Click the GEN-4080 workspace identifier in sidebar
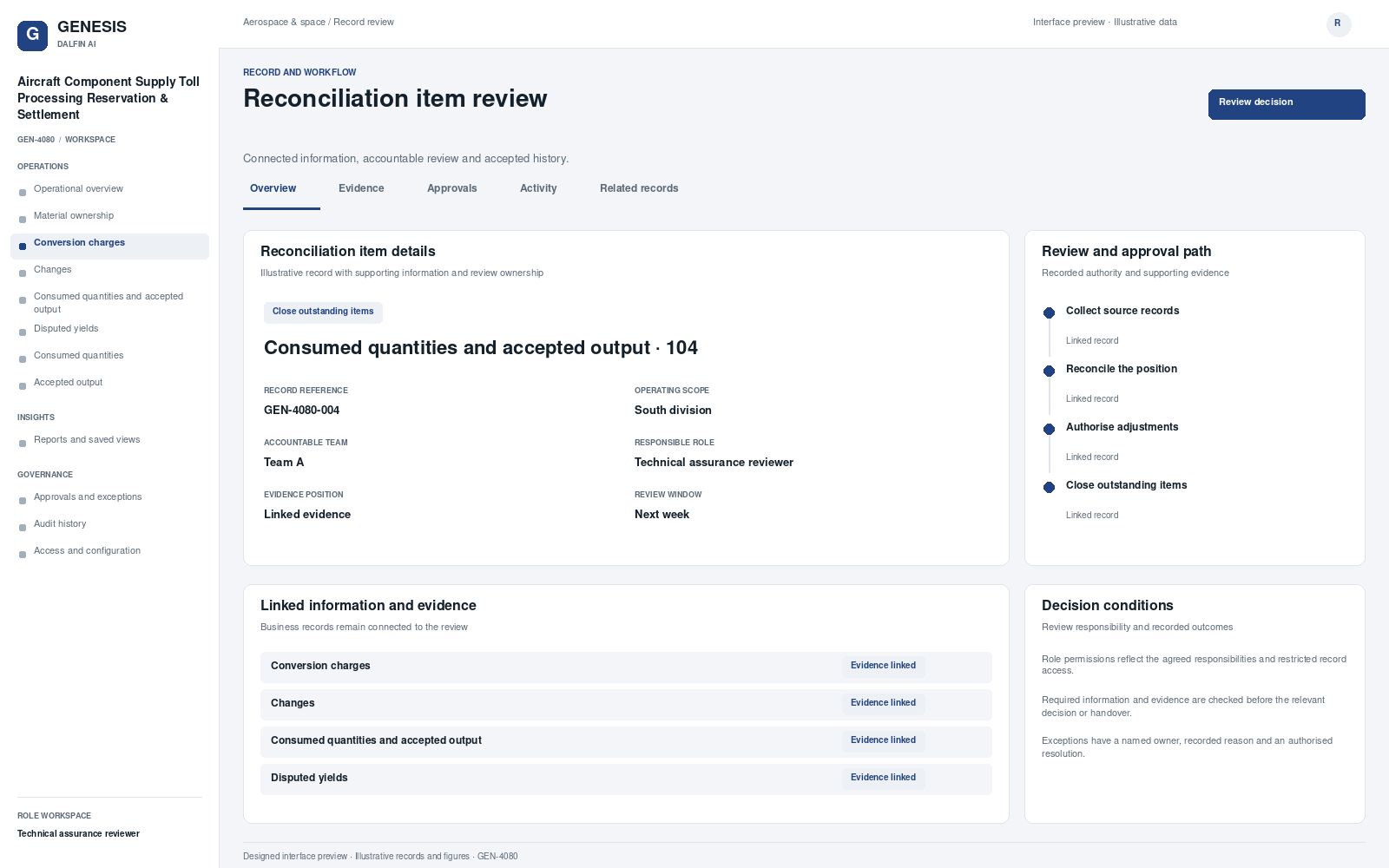 pyautogui.click(x=36, y=140)
